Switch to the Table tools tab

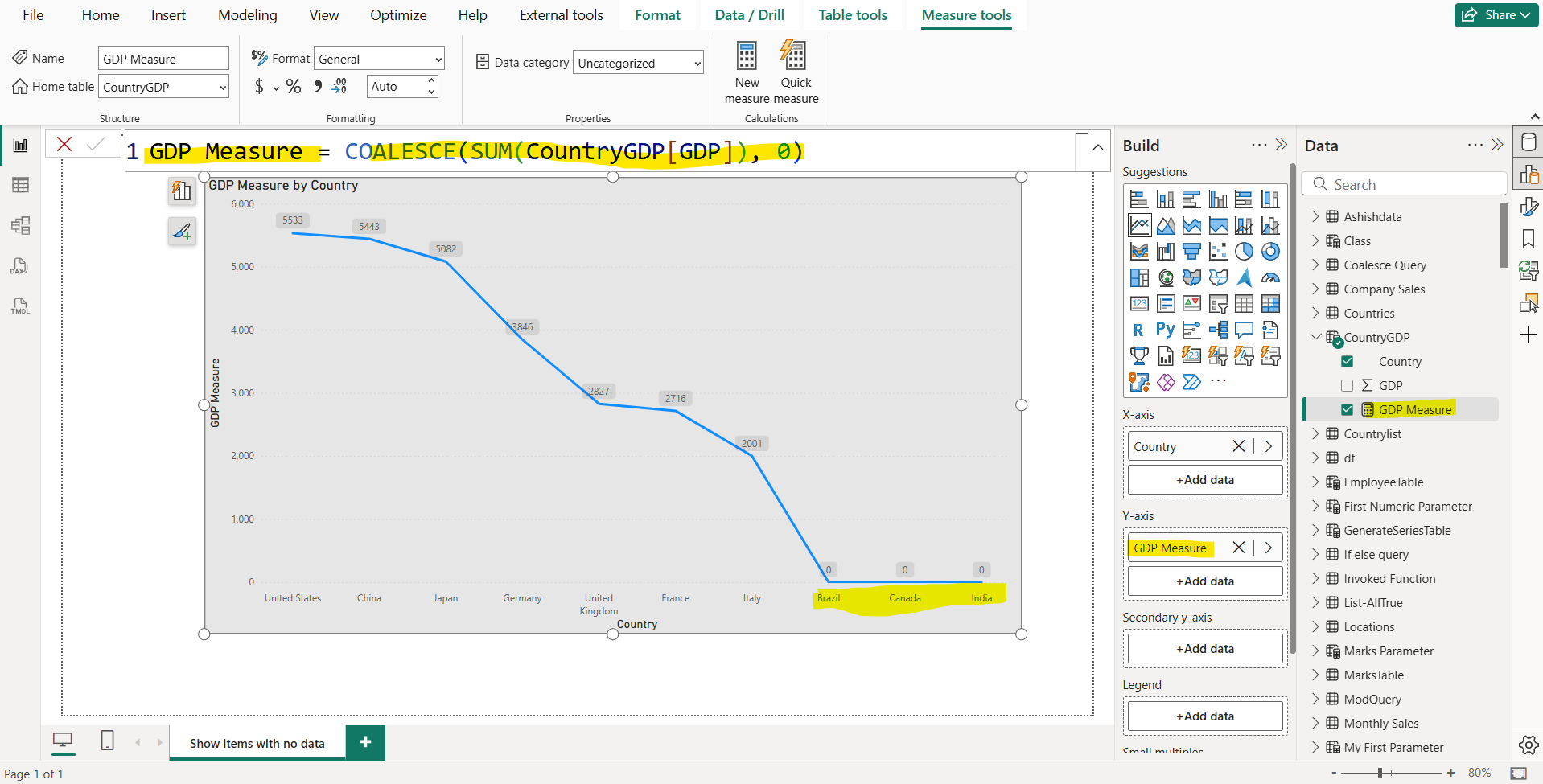(852, 14)
